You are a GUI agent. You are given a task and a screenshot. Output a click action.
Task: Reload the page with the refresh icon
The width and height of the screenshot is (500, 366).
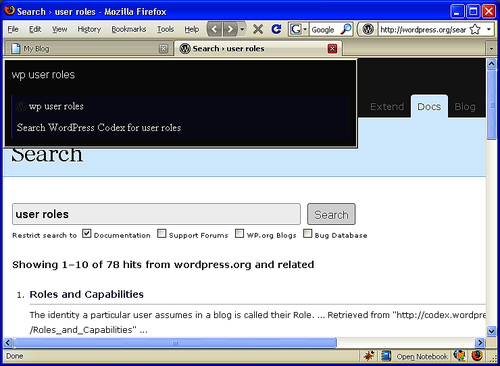[276, 29]
